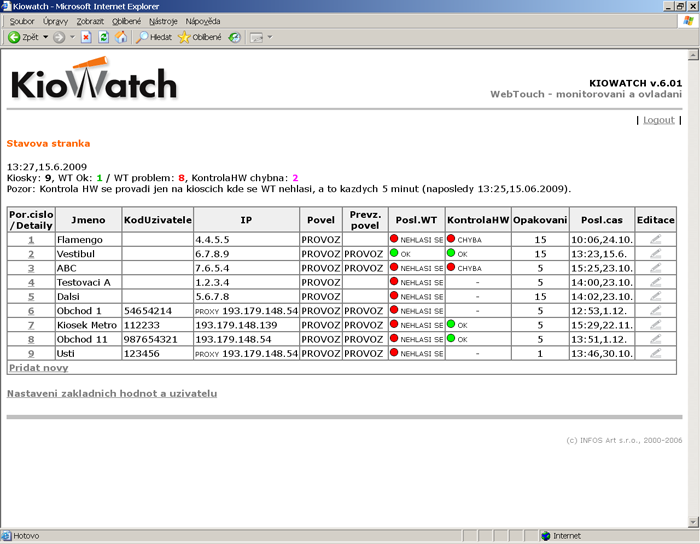The image size is (700, 544).
Task: Expand the Zpět back history dropdown arrow
Action: (x=45, y=37)
